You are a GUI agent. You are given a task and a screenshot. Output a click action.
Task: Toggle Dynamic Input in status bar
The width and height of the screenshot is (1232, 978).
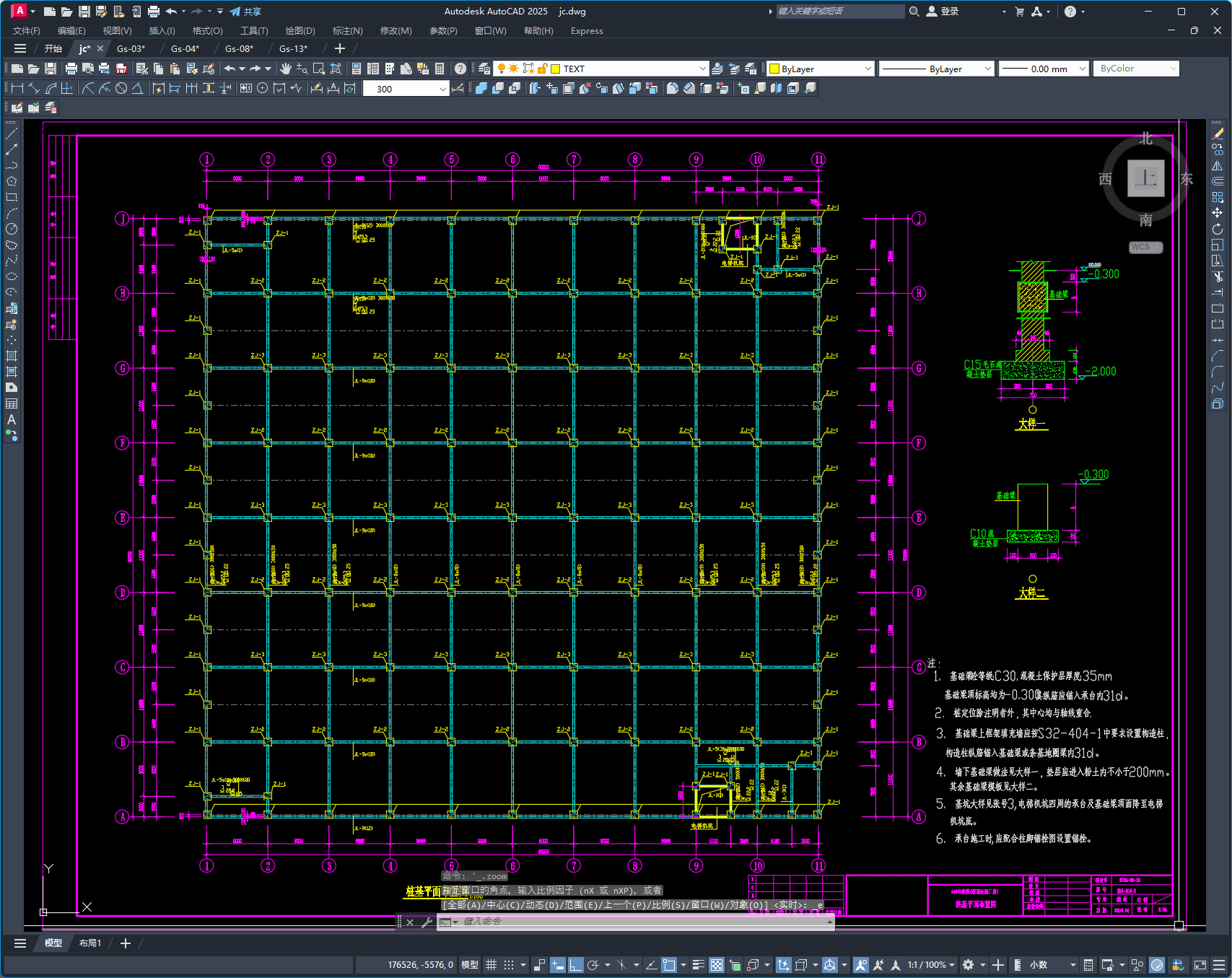tap(557, 965)
